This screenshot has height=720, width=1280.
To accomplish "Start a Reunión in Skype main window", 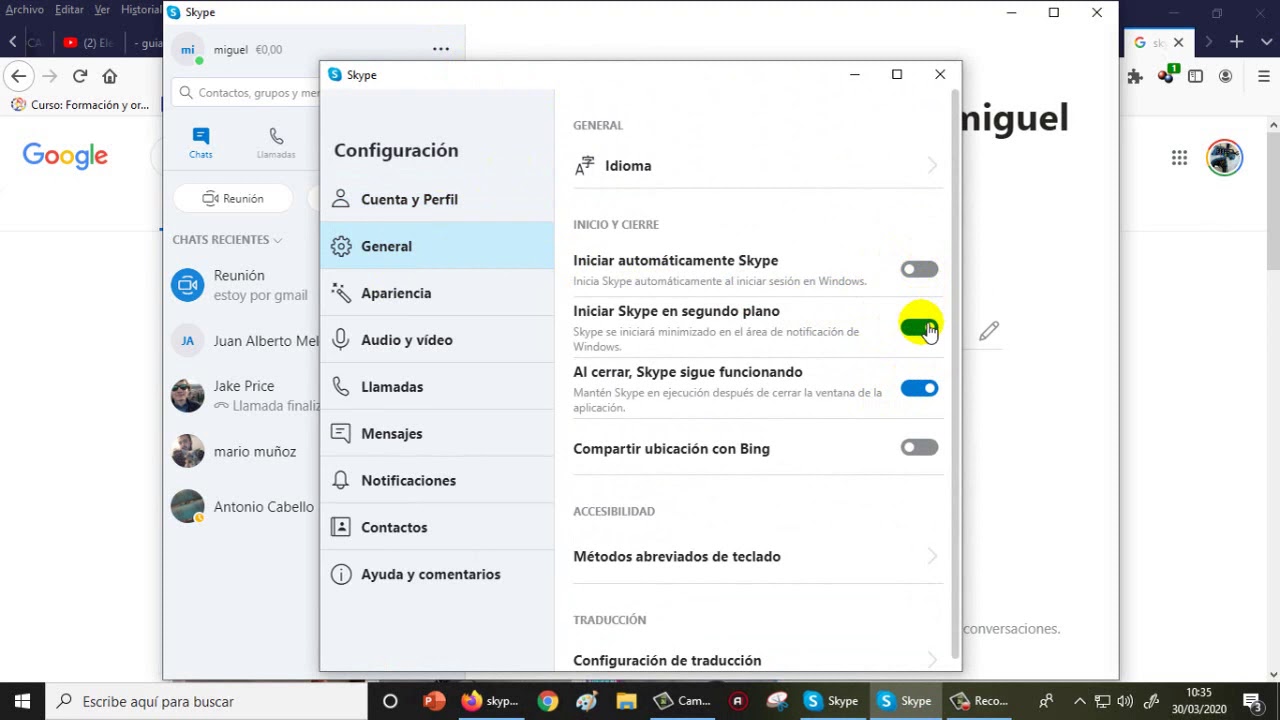I will tap(233, 198).
